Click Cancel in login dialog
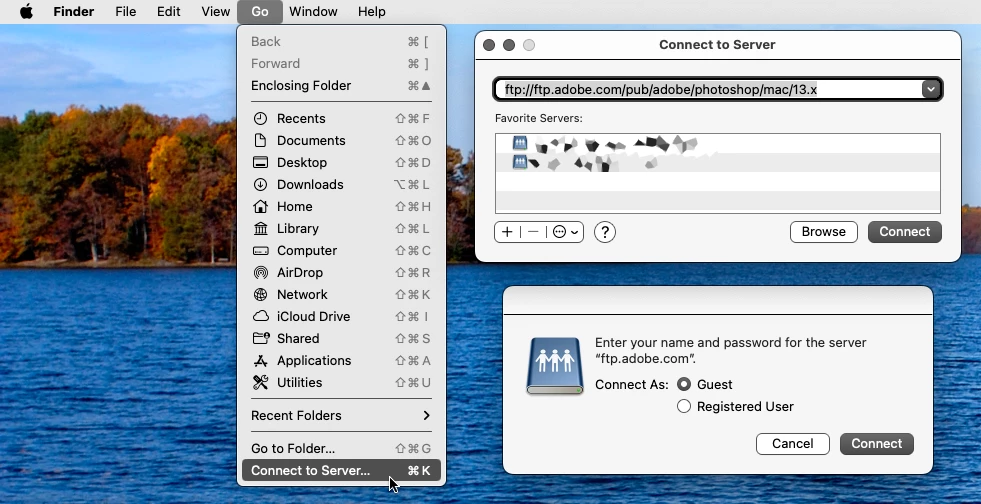981x504 pixels. coord(792,444)
